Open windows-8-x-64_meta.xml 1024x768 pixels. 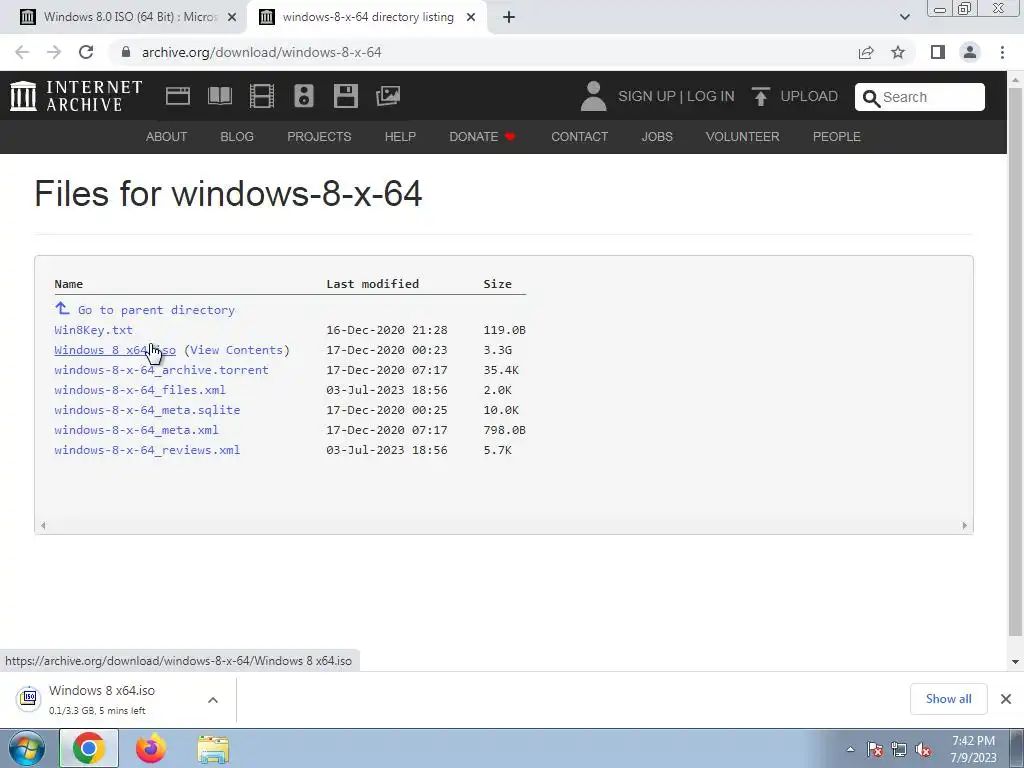[136, 430]
